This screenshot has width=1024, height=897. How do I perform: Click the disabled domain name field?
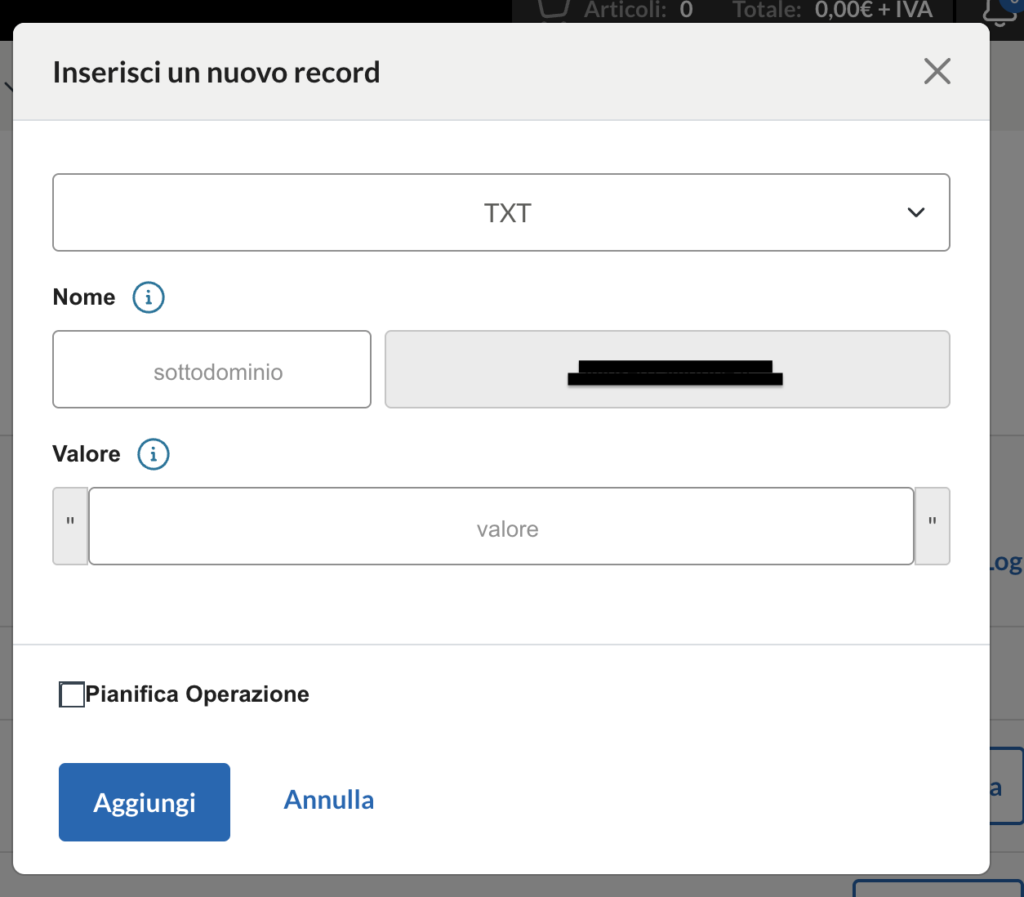click(x=667, y=370)
